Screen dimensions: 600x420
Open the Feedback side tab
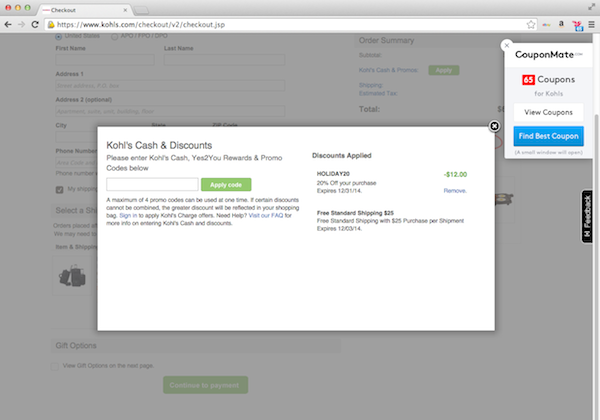point(587,217)
